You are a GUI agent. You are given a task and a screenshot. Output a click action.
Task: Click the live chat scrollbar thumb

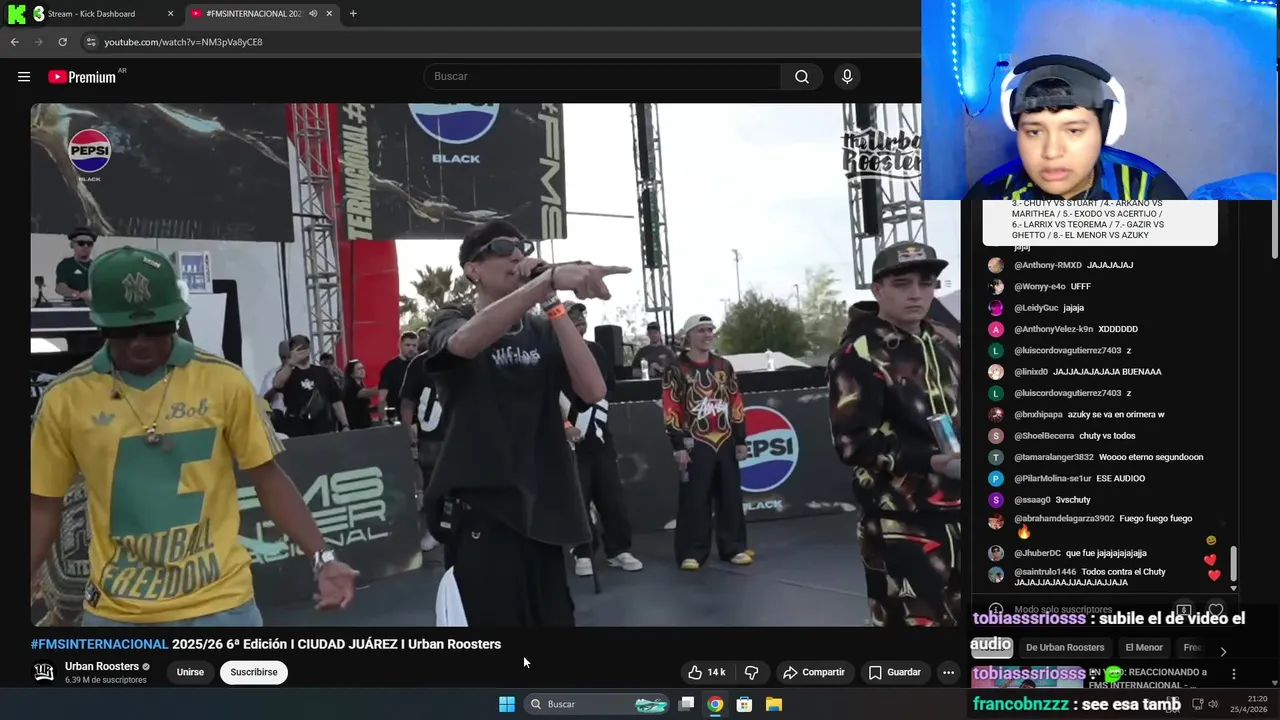[1233, 563]
